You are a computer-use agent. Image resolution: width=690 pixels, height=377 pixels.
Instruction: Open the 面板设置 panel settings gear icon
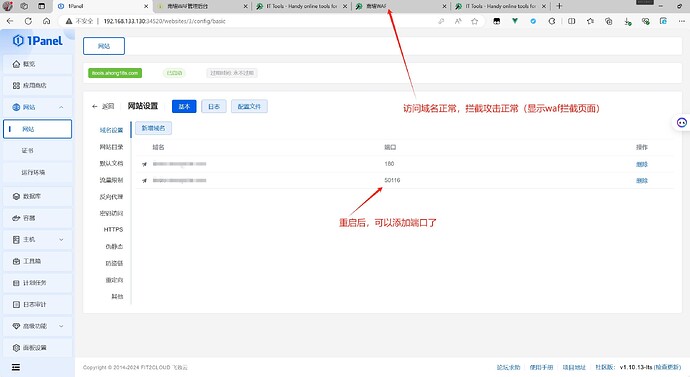point(16,348)
